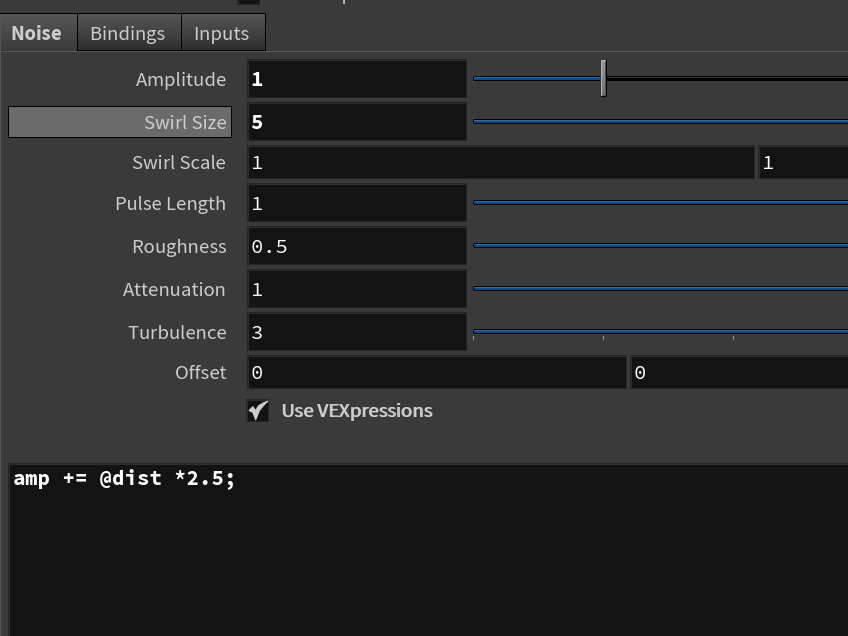Click the Amplitude slider handle
The image size is (848, 636).
click(604, 78)
